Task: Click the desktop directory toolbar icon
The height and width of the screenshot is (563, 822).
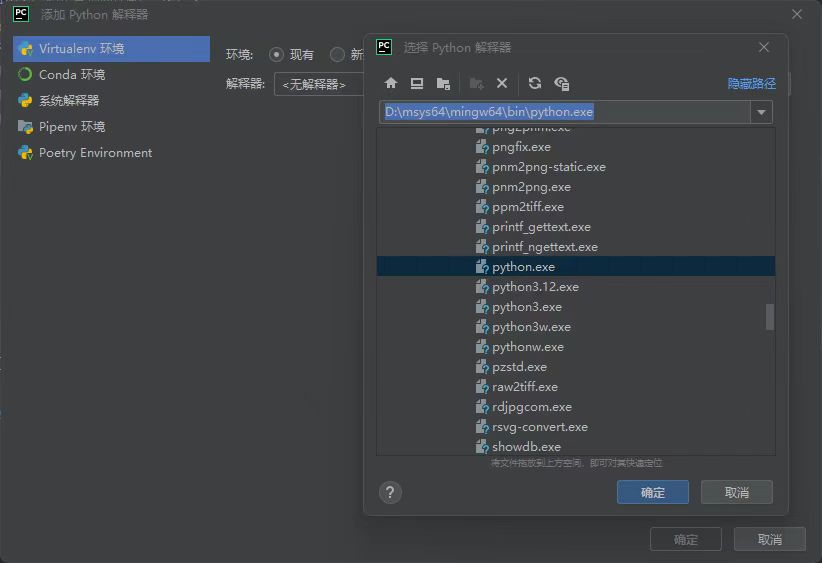Action: click(417, 83)
